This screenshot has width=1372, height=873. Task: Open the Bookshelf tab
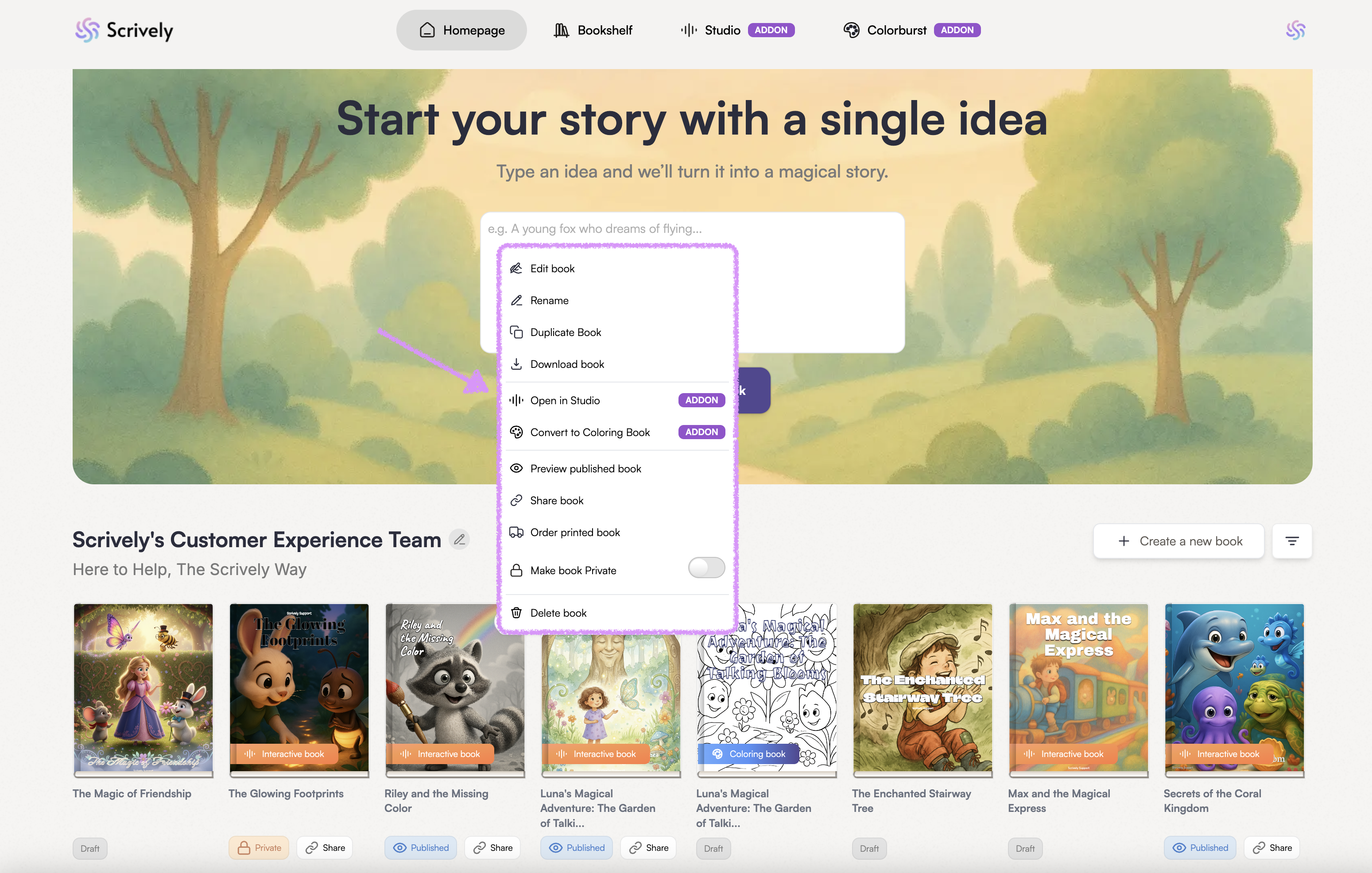[593, 30]
